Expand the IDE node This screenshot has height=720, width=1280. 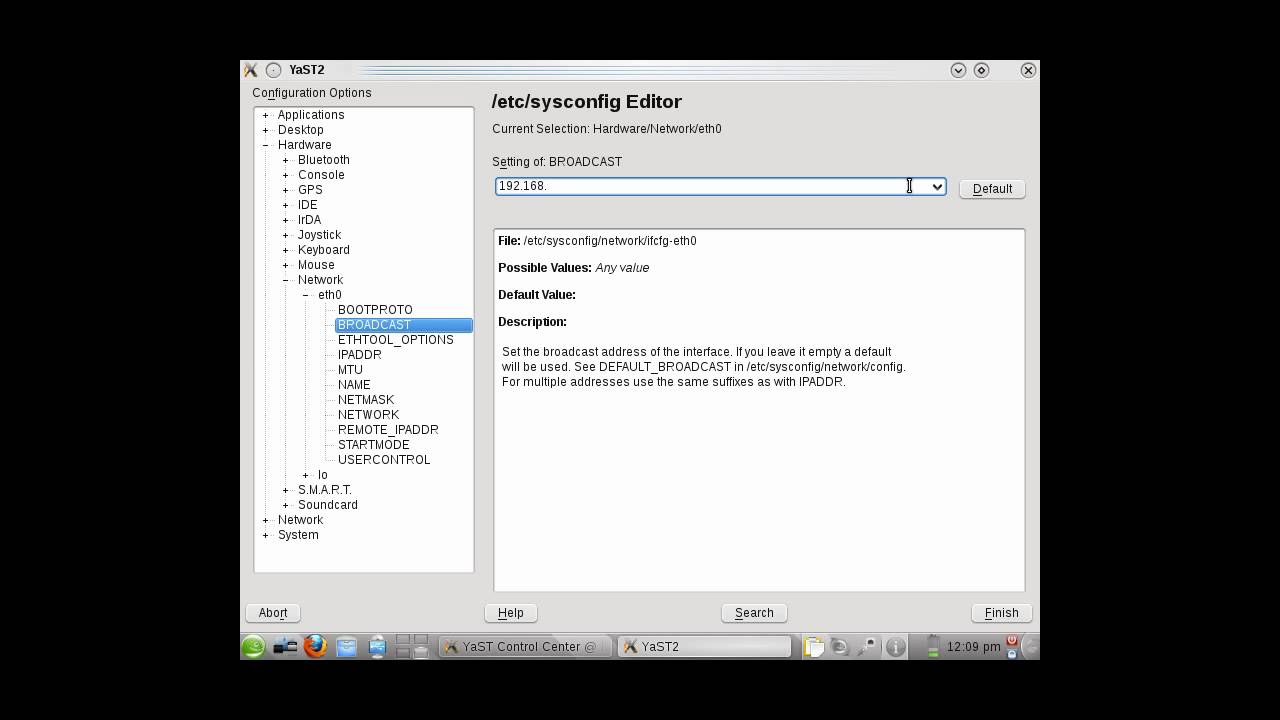click(286, 205)
